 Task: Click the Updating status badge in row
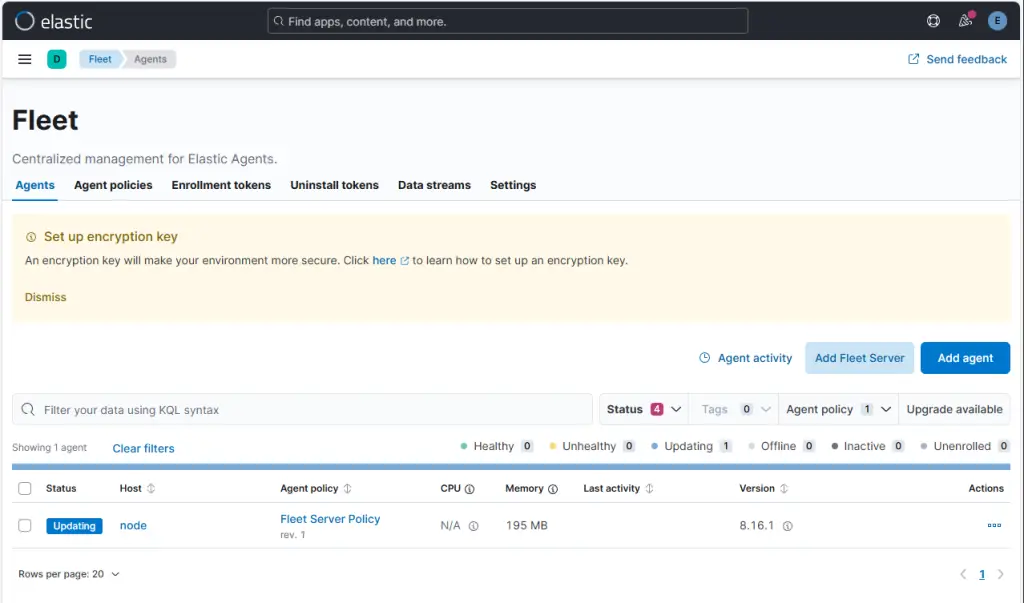pos(74,526)
